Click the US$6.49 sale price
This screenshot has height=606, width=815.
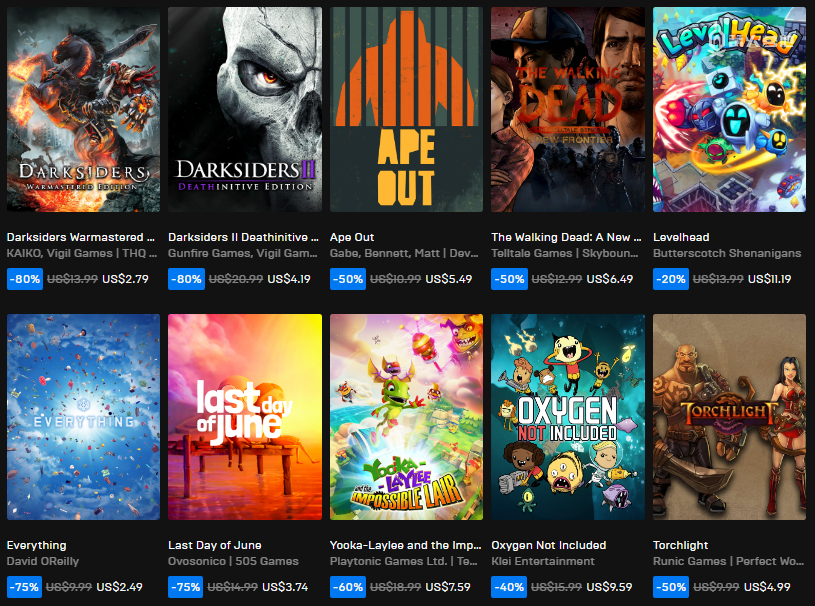pos(610,279)
